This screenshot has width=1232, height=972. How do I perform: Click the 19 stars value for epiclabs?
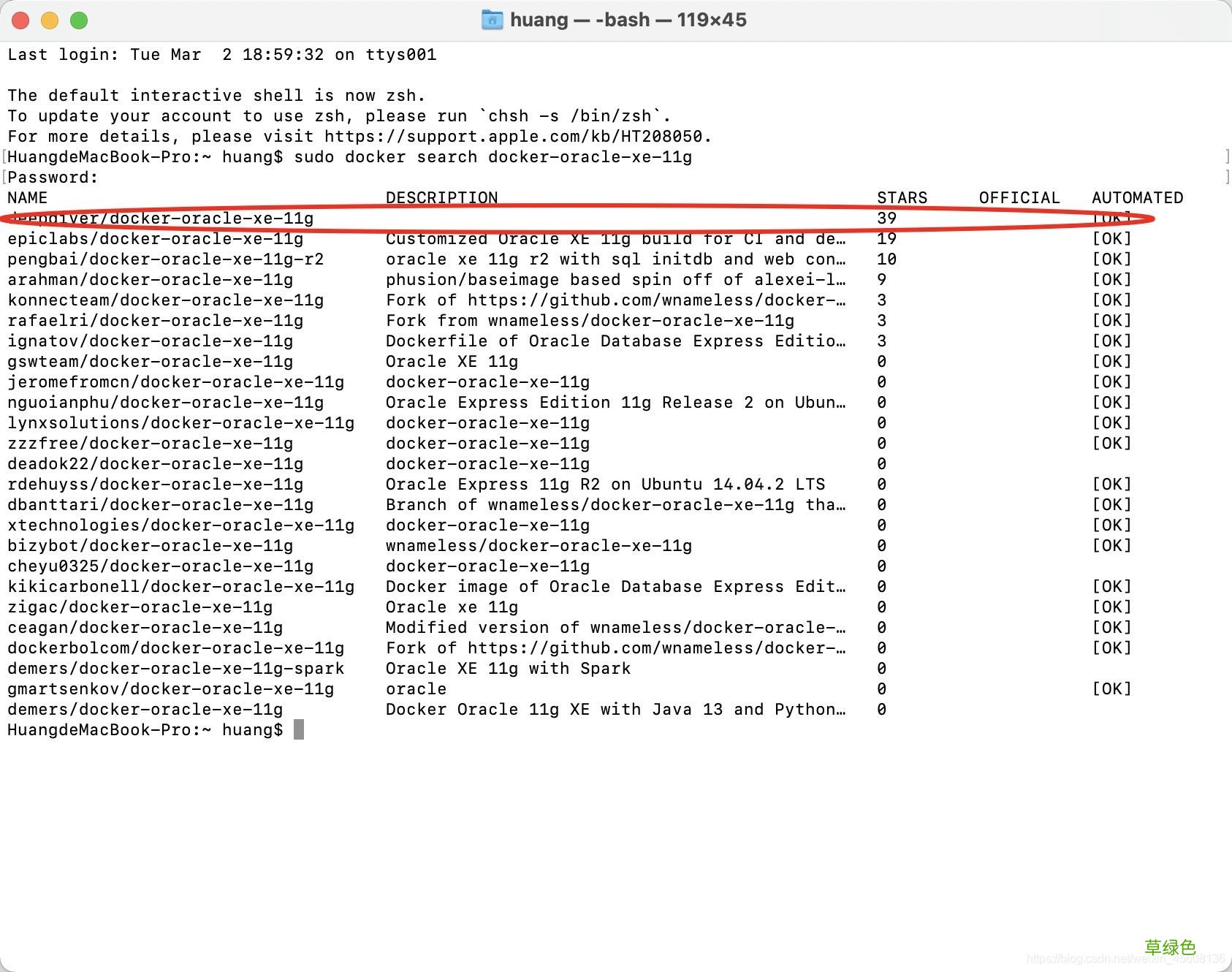click(887, 239)
